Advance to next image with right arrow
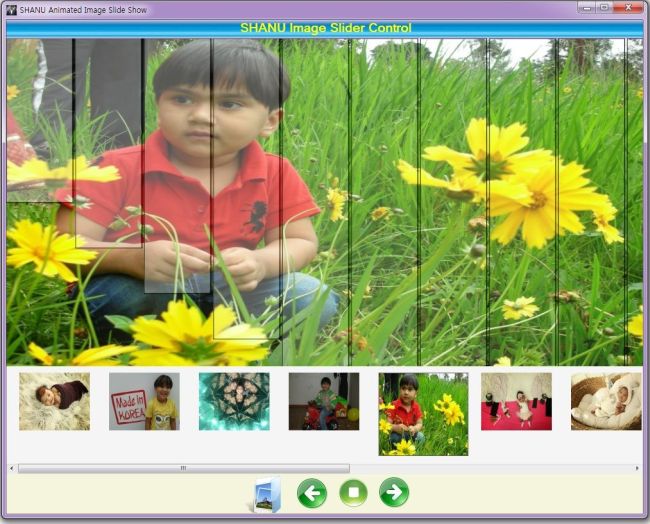Image resolution: width=650 pixels, height=524 pixels. coord(394,492)
